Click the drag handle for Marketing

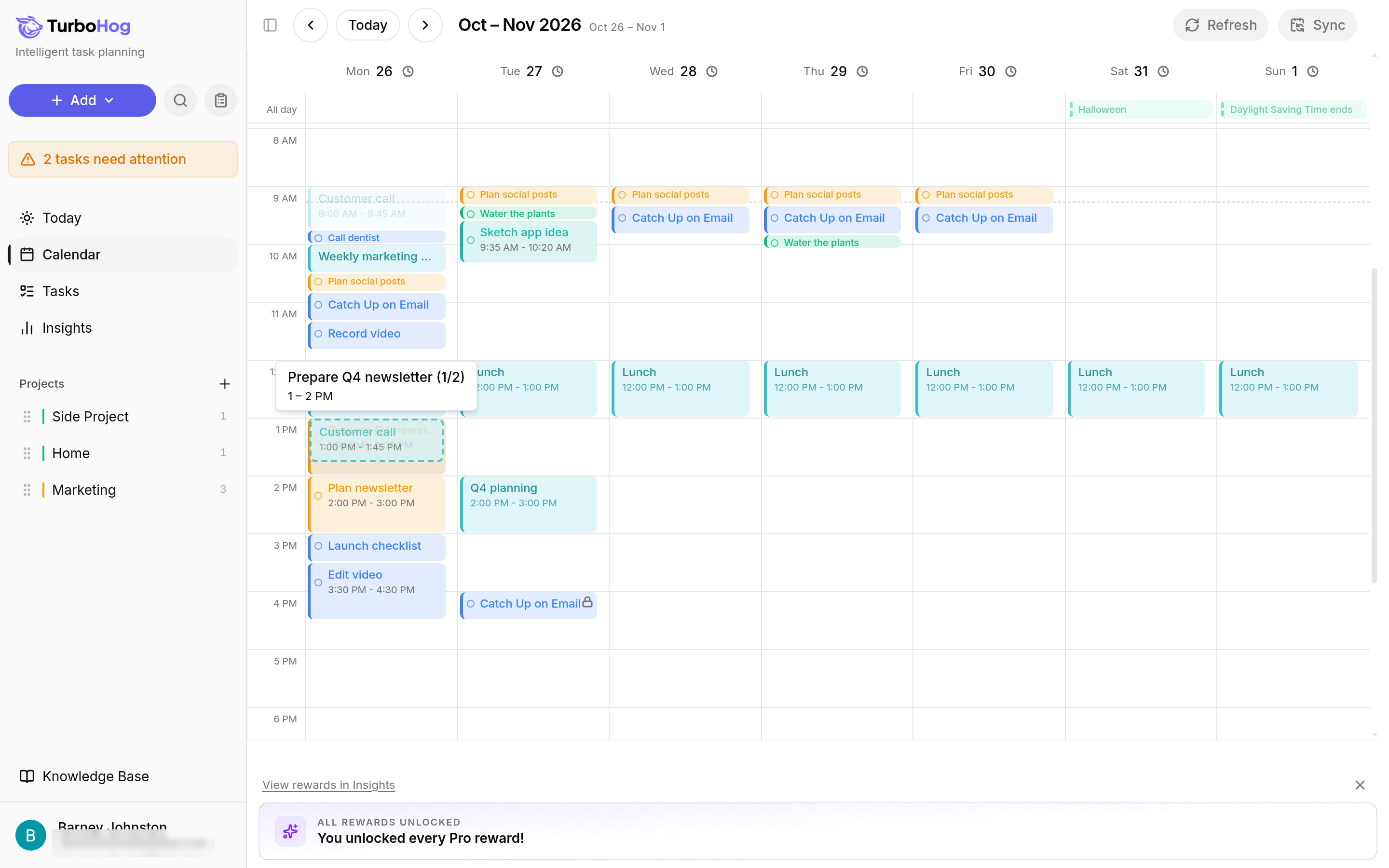[x=27, y=489]
